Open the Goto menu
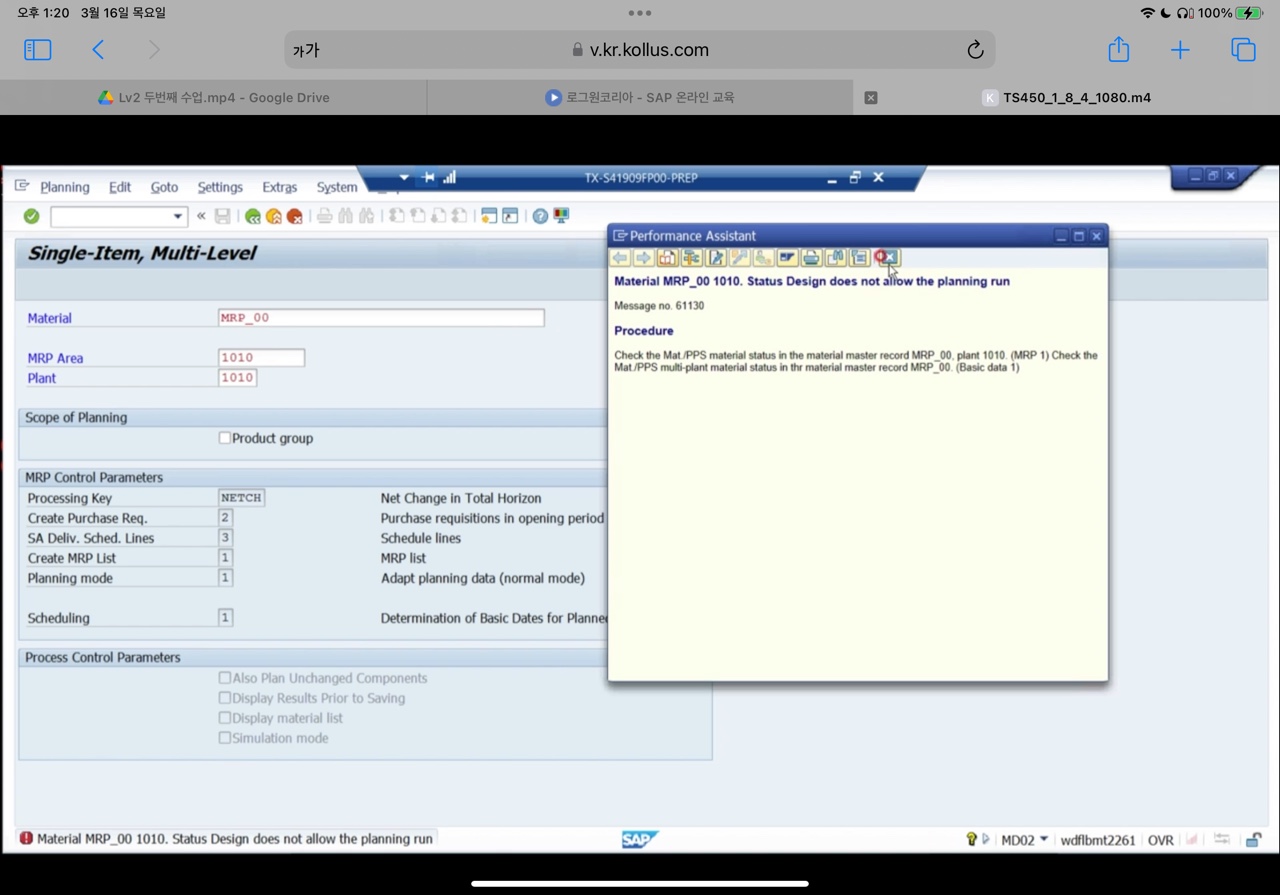This screenshot has height=895, width=1280. [164, 187]
